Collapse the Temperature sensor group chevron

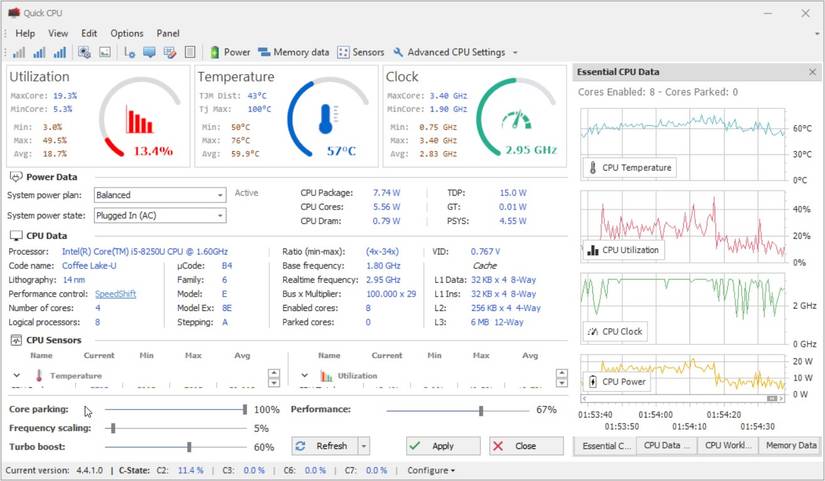pos(17,376)
